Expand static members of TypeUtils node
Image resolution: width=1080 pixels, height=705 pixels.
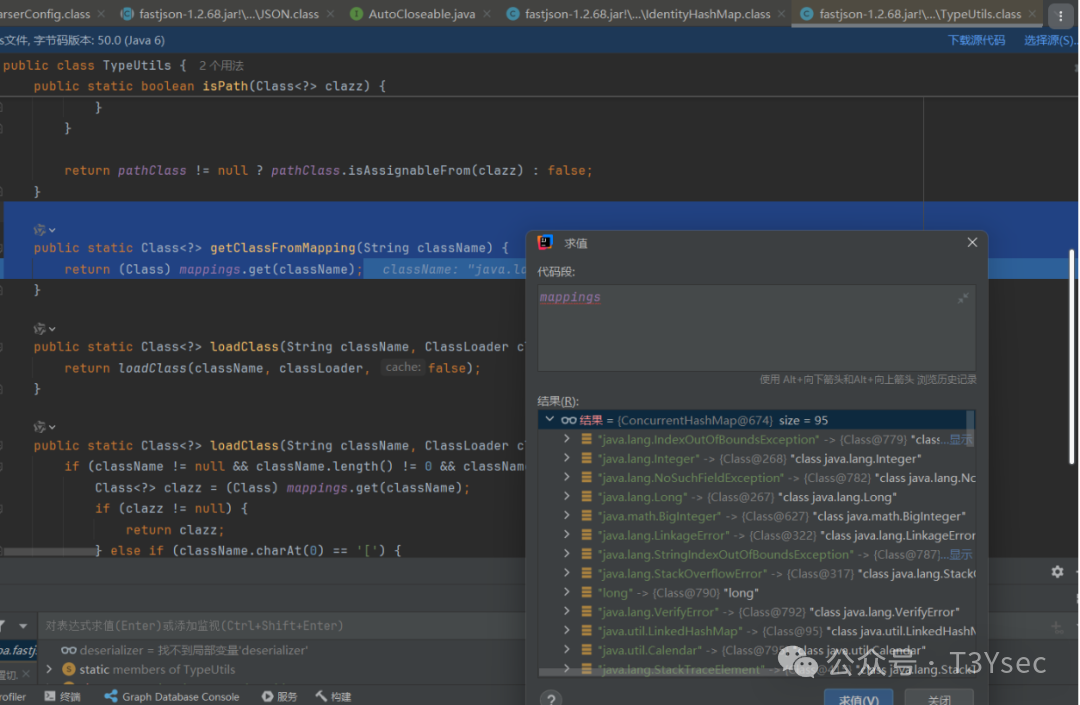(50, 669)
